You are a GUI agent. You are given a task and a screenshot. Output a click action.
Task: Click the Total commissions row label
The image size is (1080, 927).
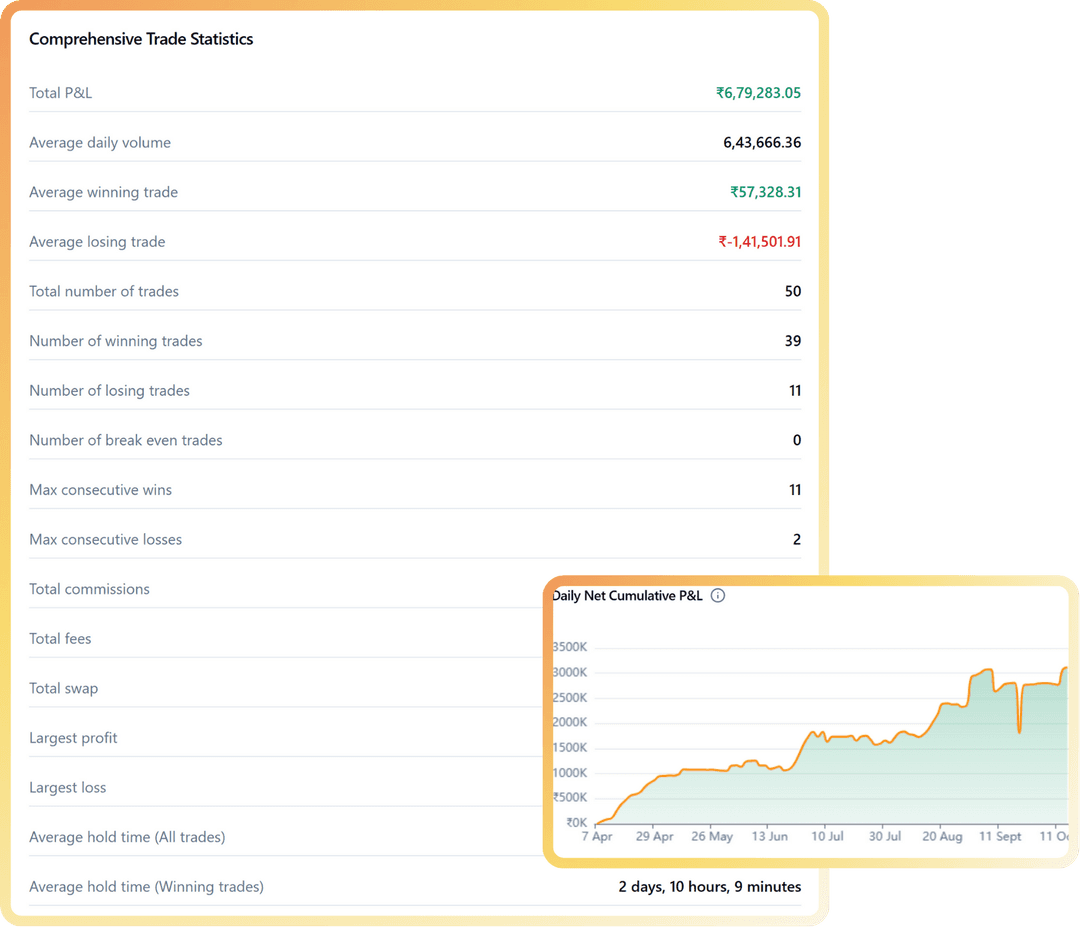pyautogui.click(x=89, y=589)
